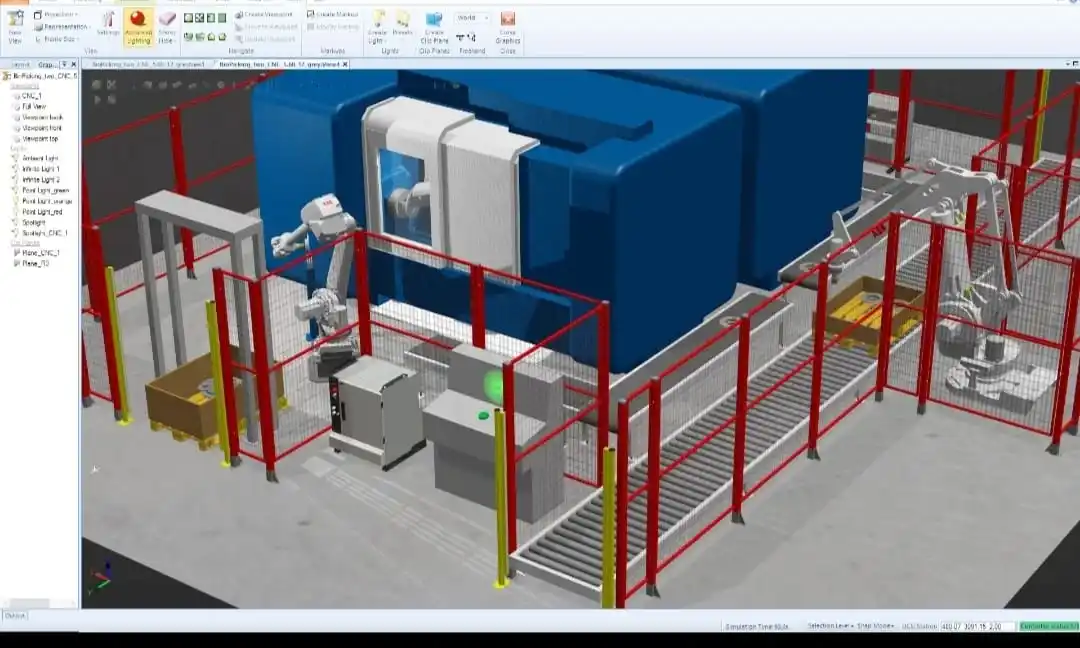Close the active 3D view tab
Image resolution: width=1080 pixels, height=648 pixels.
[x=345, y=64]
